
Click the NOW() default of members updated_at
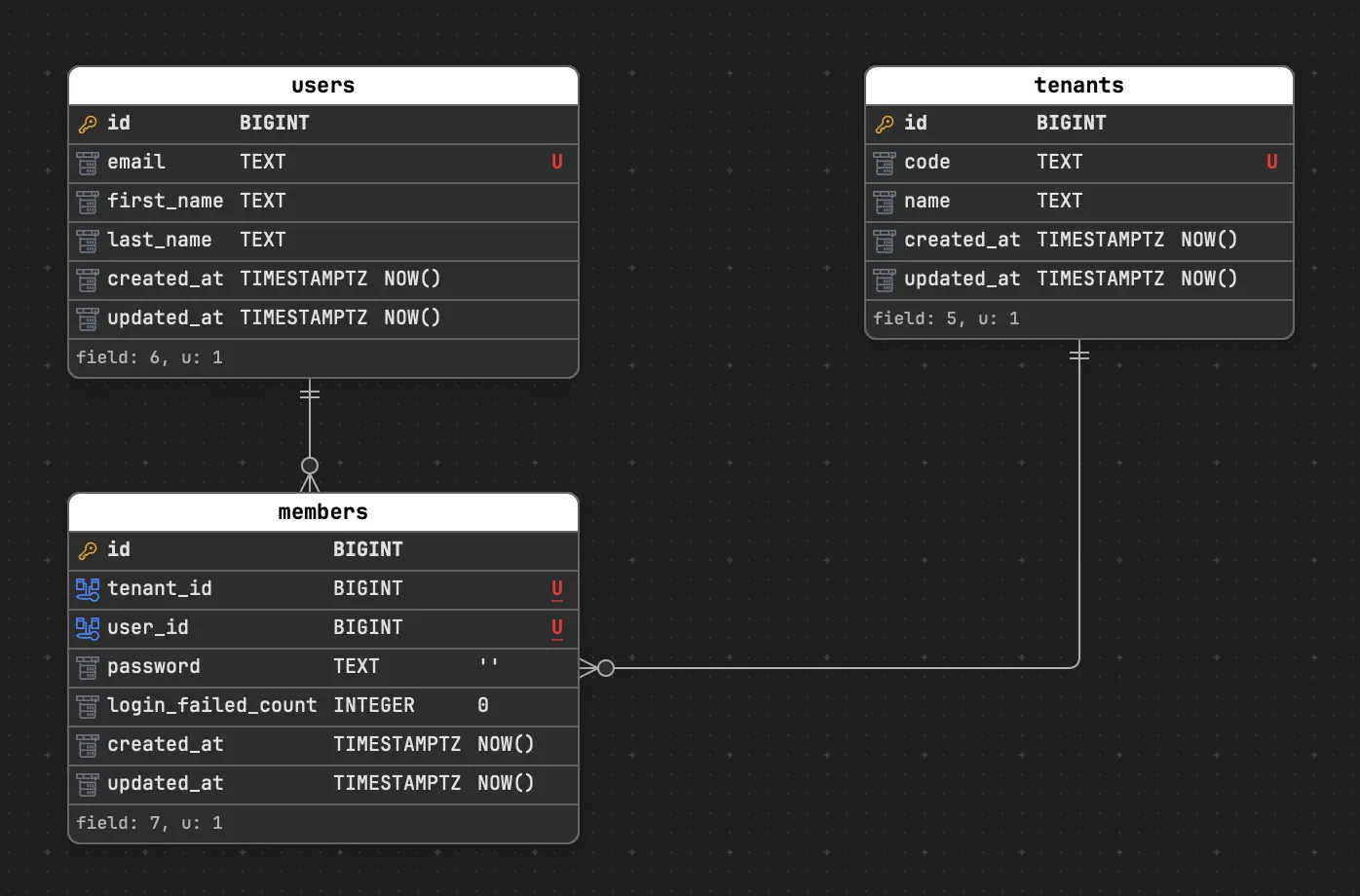click(x=506, y=783)
